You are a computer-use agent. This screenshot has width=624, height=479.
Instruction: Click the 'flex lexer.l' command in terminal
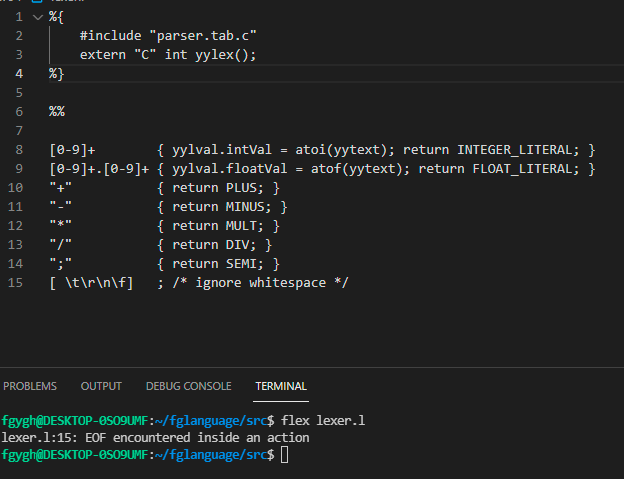(x=323, y=421)
